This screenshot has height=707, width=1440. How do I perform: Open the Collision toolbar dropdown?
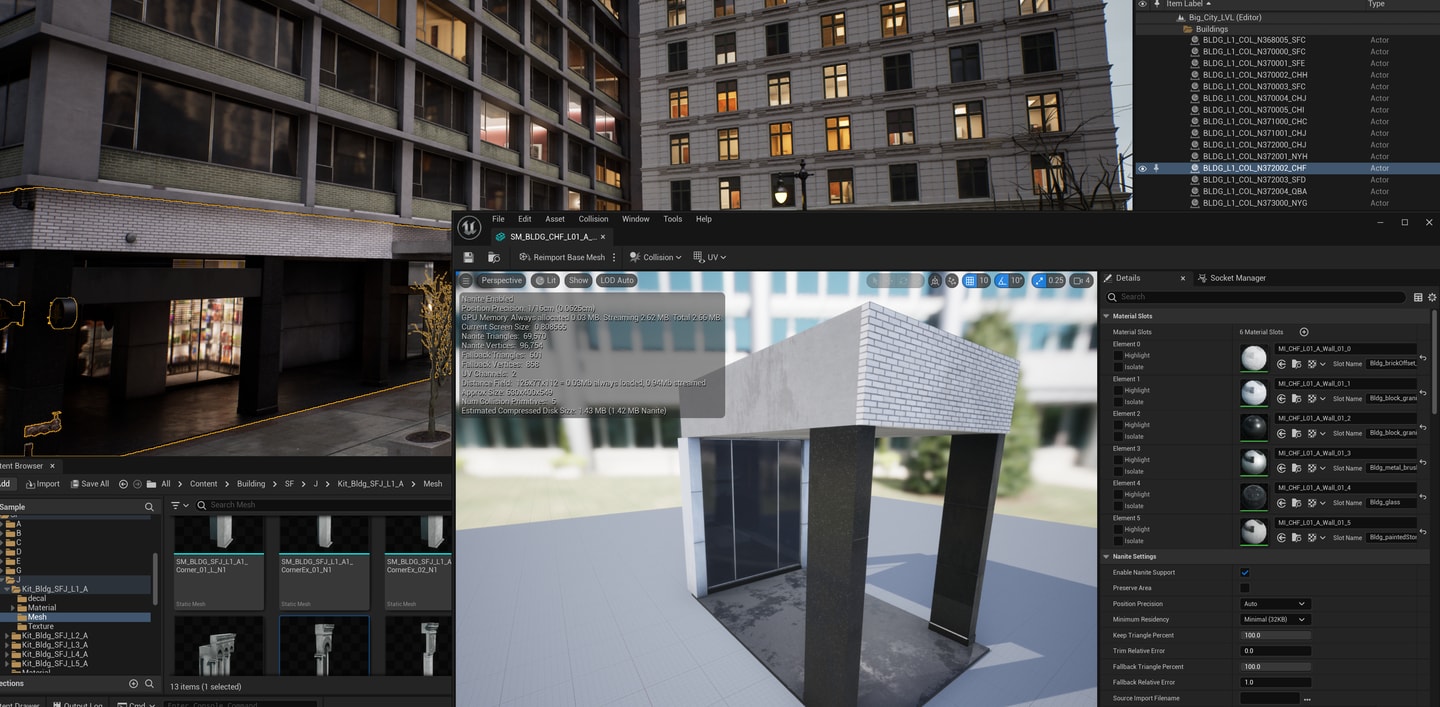(x=656, y=258)
